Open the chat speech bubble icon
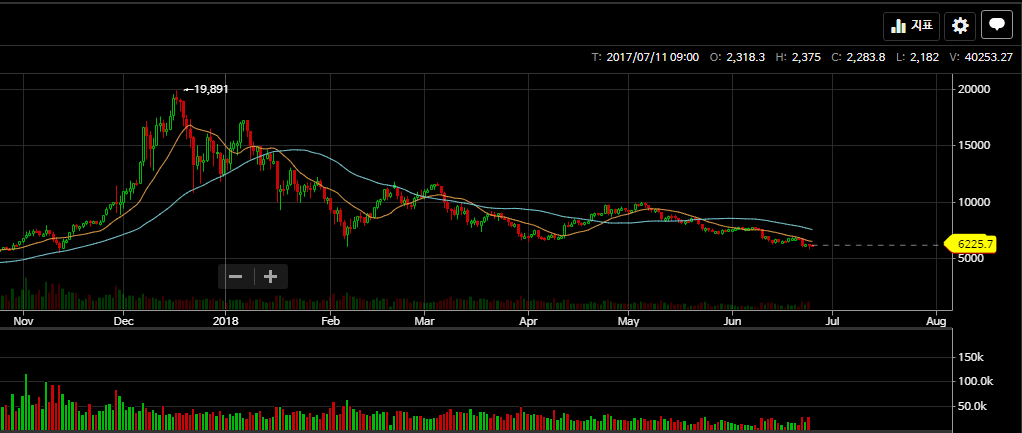 tap(997, 25)
